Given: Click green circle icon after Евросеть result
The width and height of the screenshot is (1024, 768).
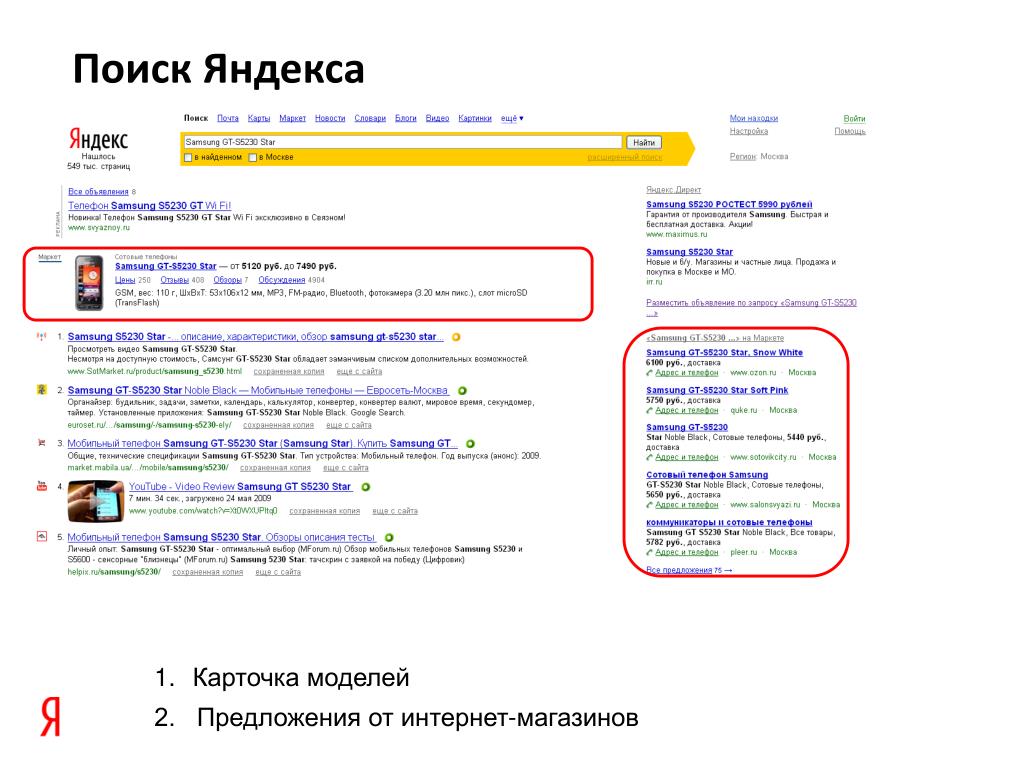Looking at the screenshot, I should 462,391.
